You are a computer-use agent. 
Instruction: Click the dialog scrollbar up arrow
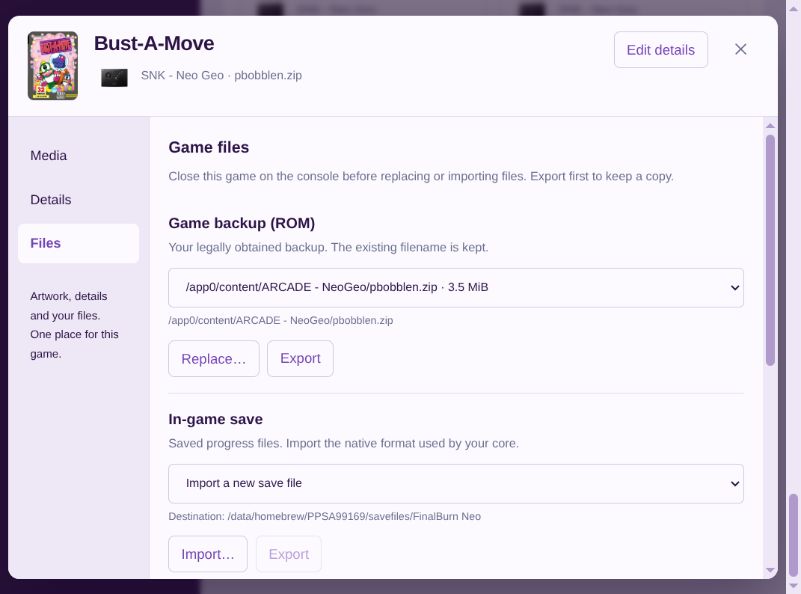pyautogui.click(x=770, y=126)
